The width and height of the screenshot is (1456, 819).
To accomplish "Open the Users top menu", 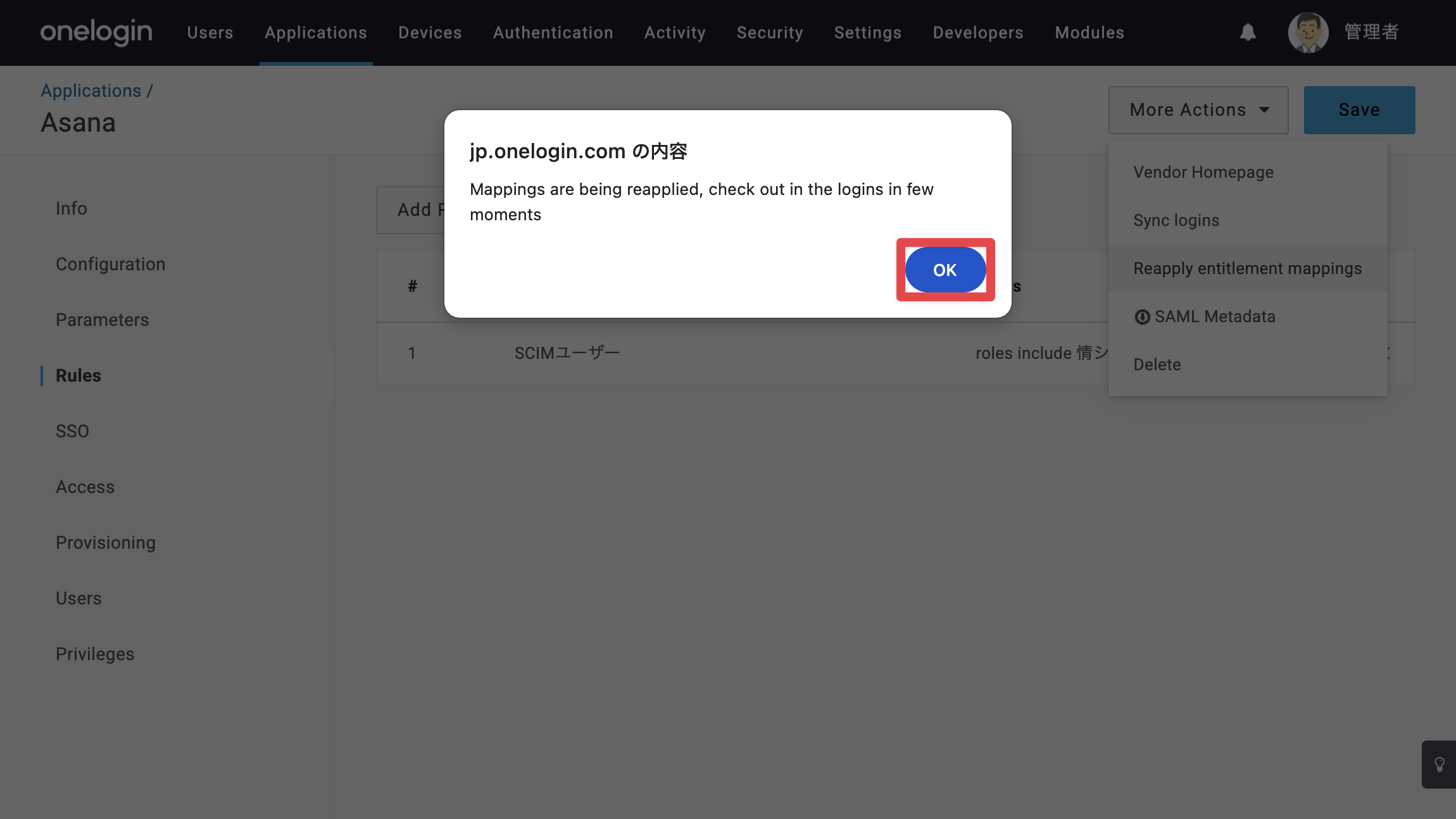I will point(210,32).
